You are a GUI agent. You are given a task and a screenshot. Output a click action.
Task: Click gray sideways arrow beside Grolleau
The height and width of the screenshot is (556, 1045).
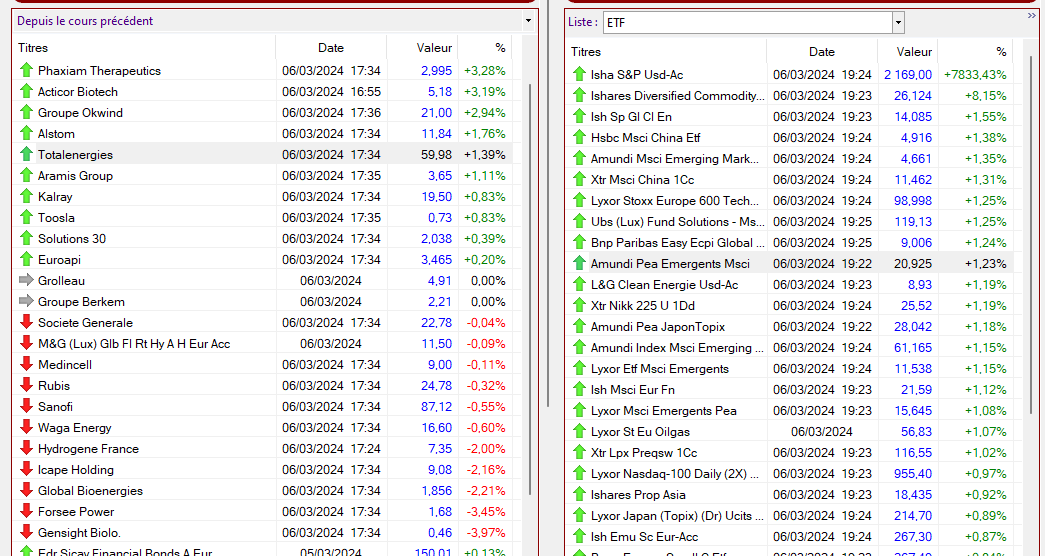click(x=27, y=281)
